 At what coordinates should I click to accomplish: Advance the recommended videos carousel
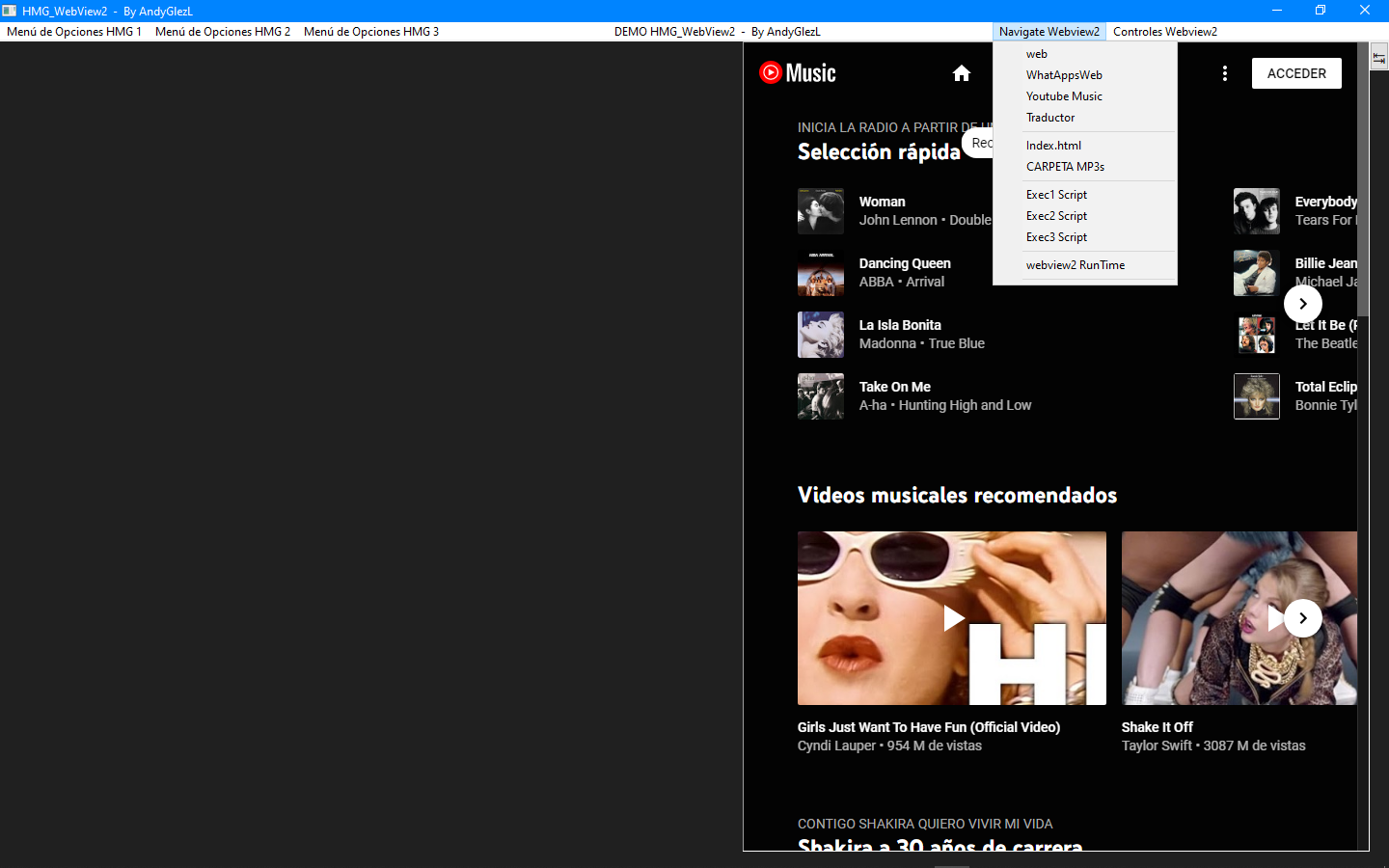1302,618
